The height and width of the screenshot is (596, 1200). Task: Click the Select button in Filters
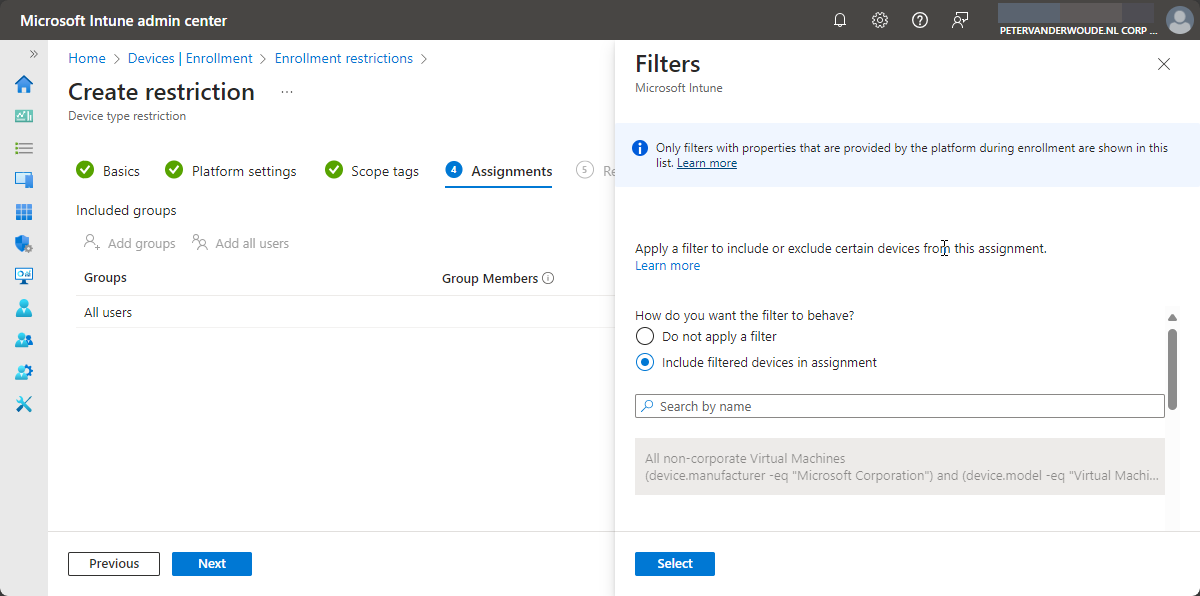point(674,564)
